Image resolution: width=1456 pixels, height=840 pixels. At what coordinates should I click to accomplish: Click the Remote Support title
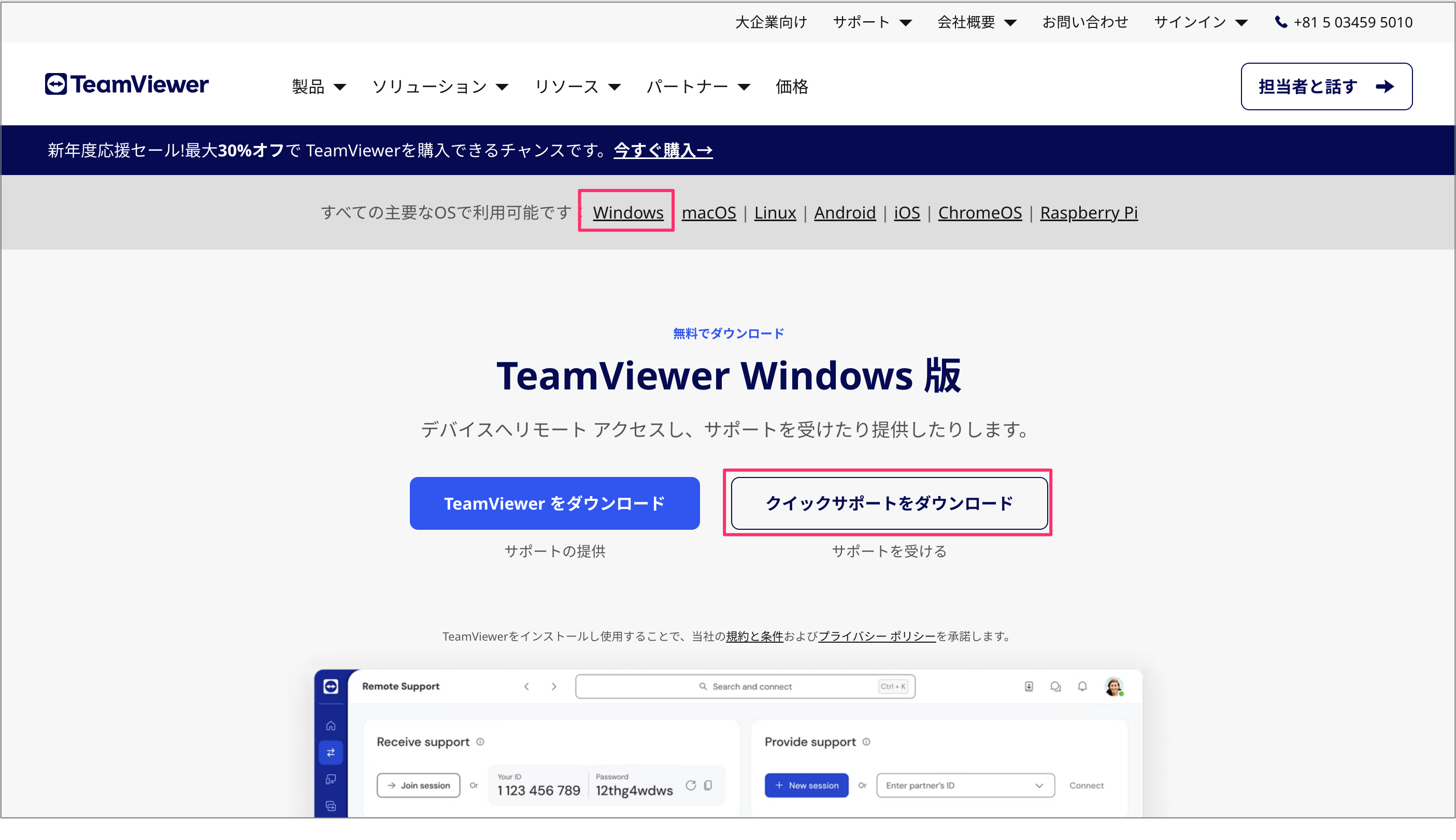tap(401, 687)
